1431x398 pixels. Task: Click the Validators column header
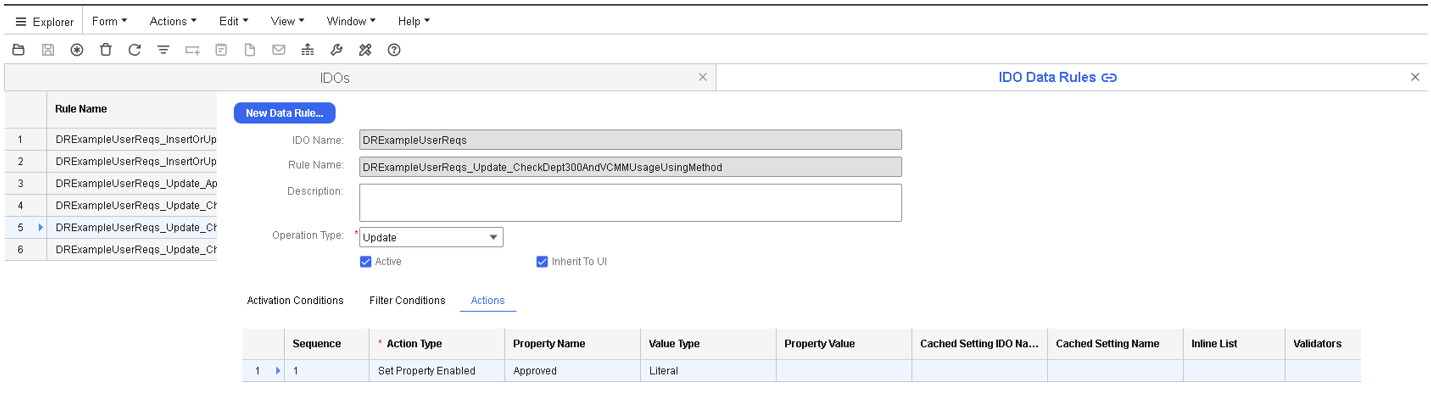(1323, 343)
